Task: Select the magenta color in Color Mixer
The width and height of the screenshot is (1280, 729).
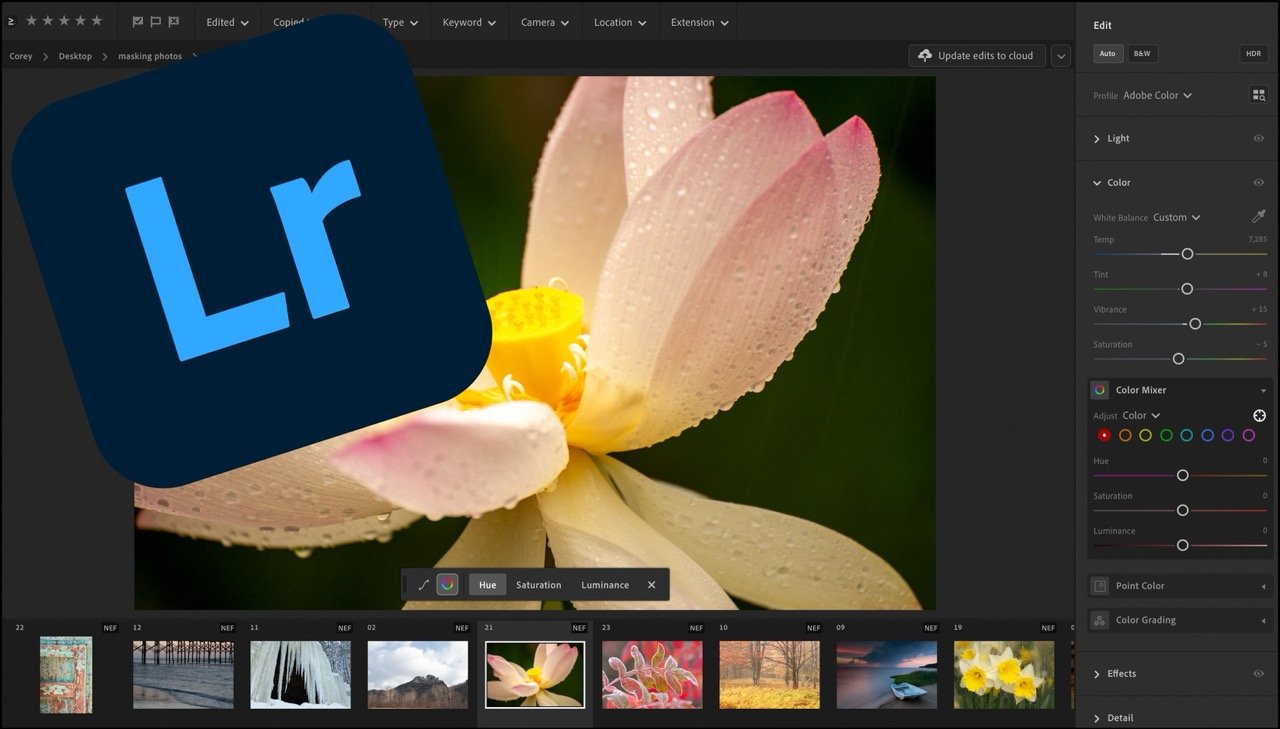Action: pyautogui.click(x=1248, y=435)
